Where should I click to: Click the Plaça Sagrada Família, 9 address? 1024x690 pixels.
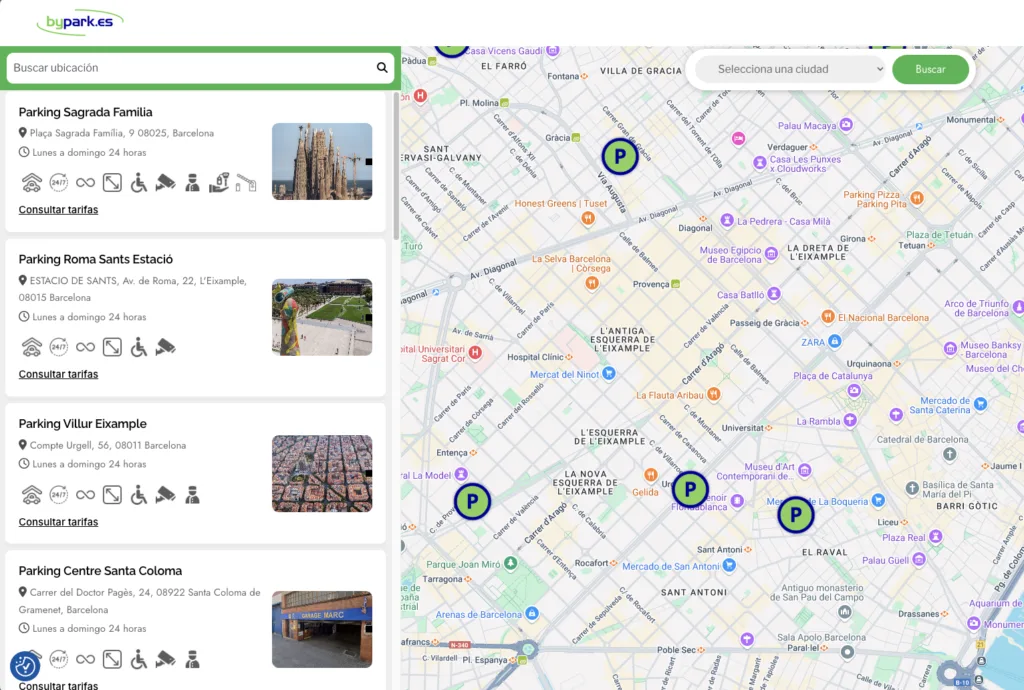(121, 133)
